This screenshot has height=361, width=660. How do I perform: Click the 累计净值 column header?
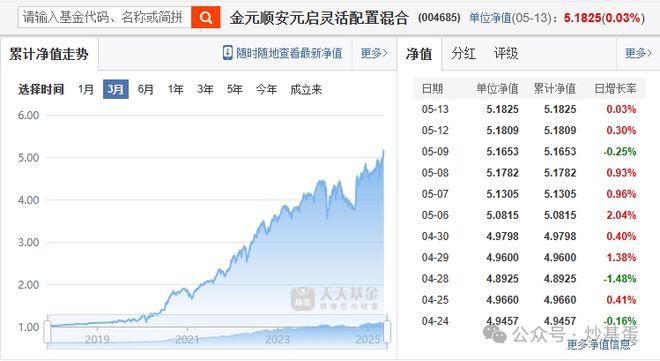pos(555,88)
